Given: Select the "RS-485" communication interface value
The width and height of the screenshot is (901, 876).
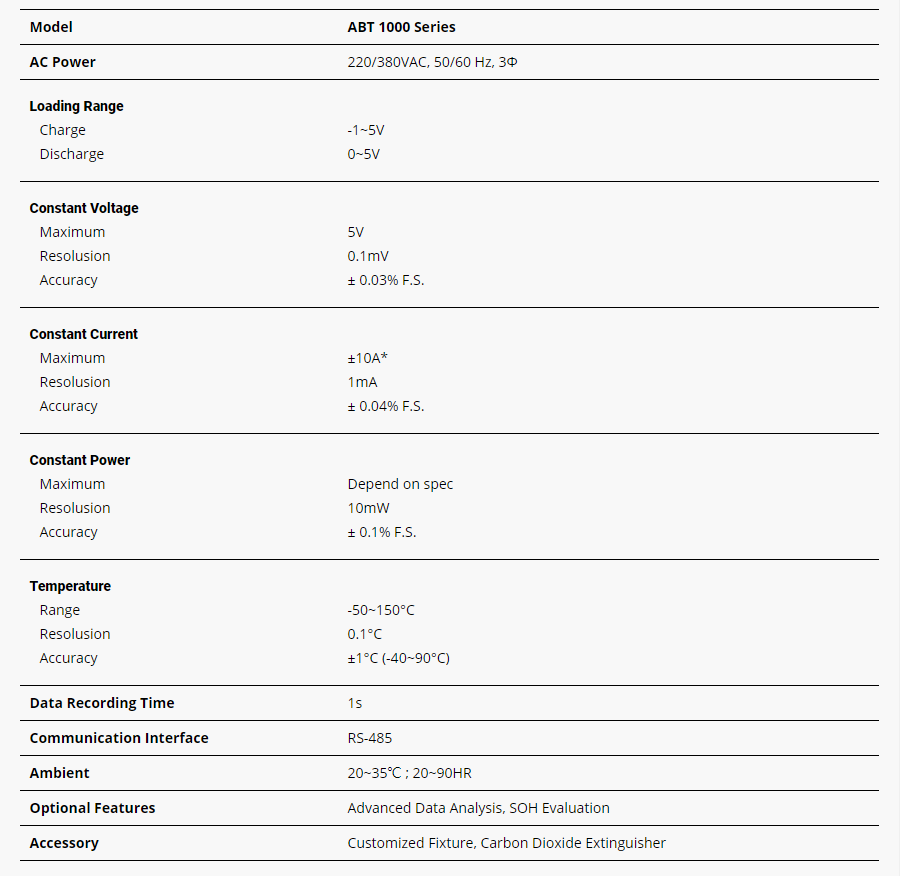Looking at the screenshot, I should coord(370,738).
